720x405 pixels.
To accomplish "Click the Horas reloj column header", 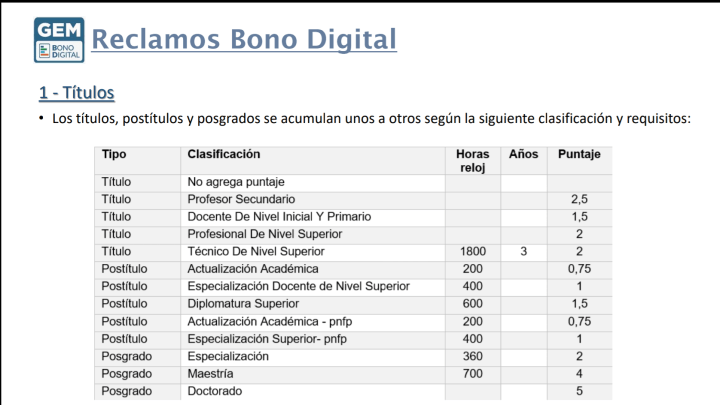I will coord(472,161).
